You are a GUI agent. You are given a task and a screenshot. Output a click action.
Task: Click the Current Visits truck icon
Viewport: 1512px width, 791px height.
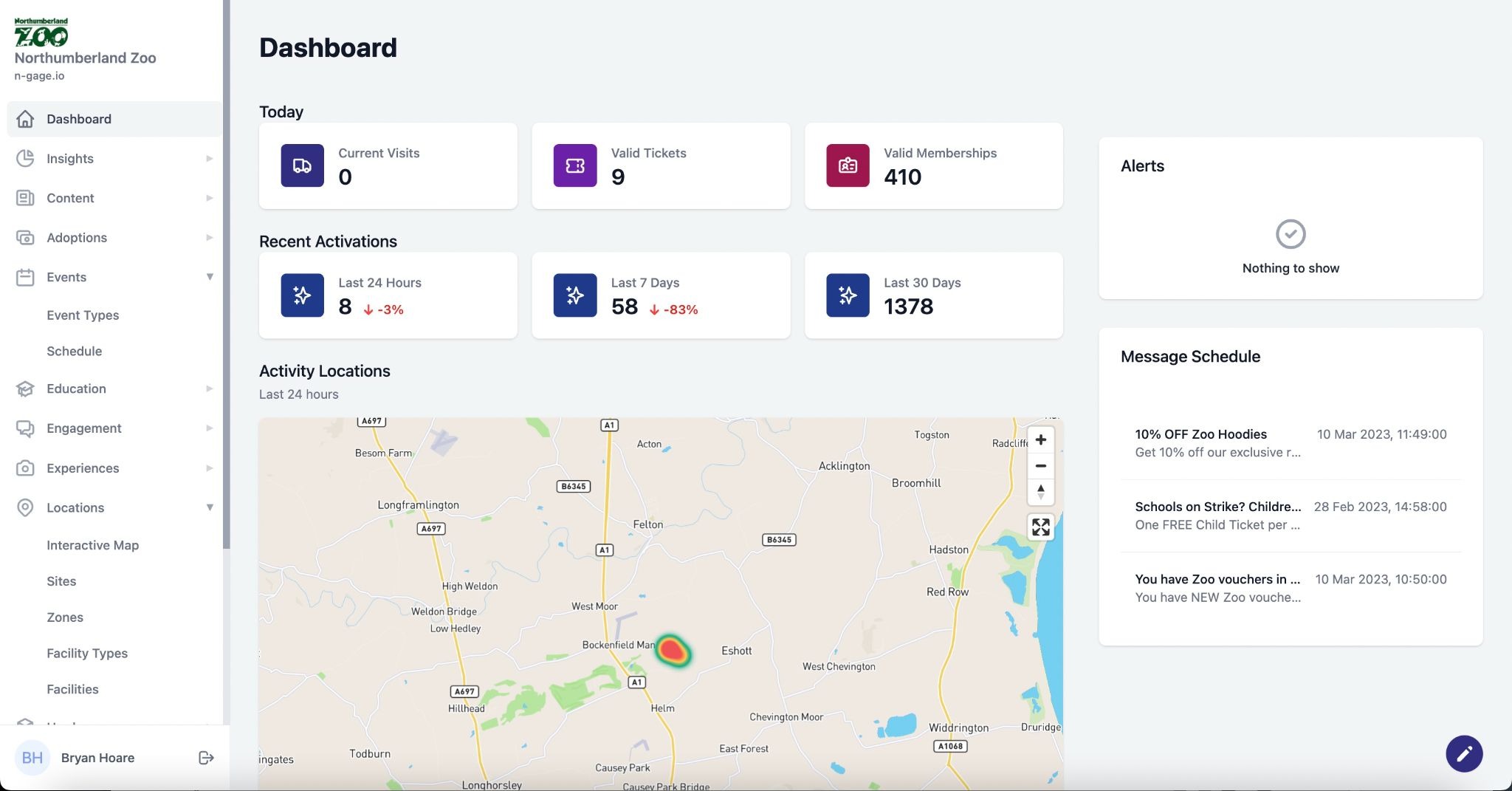[x=302, y=165]
